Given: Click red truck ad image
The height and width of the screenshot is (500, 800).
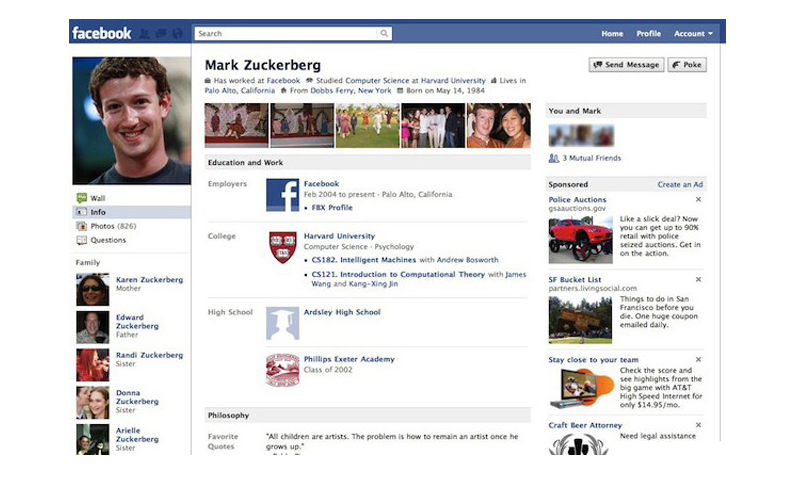Looking at the screenshot, I should 581,240.
